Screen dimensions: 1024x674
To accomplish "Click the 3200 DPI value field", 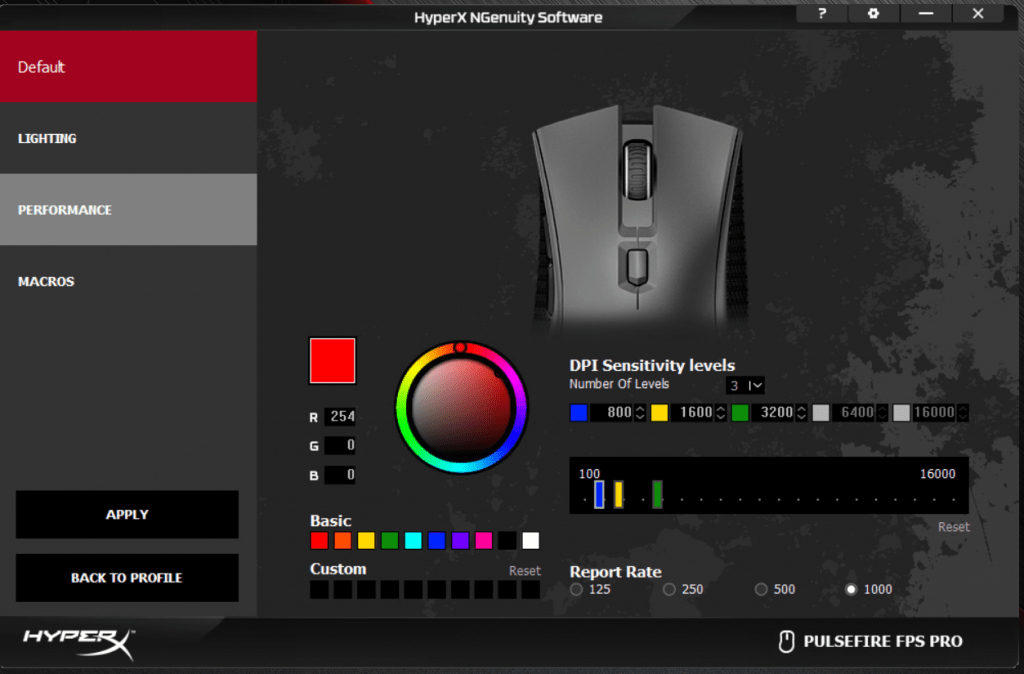I will point(773,413).
